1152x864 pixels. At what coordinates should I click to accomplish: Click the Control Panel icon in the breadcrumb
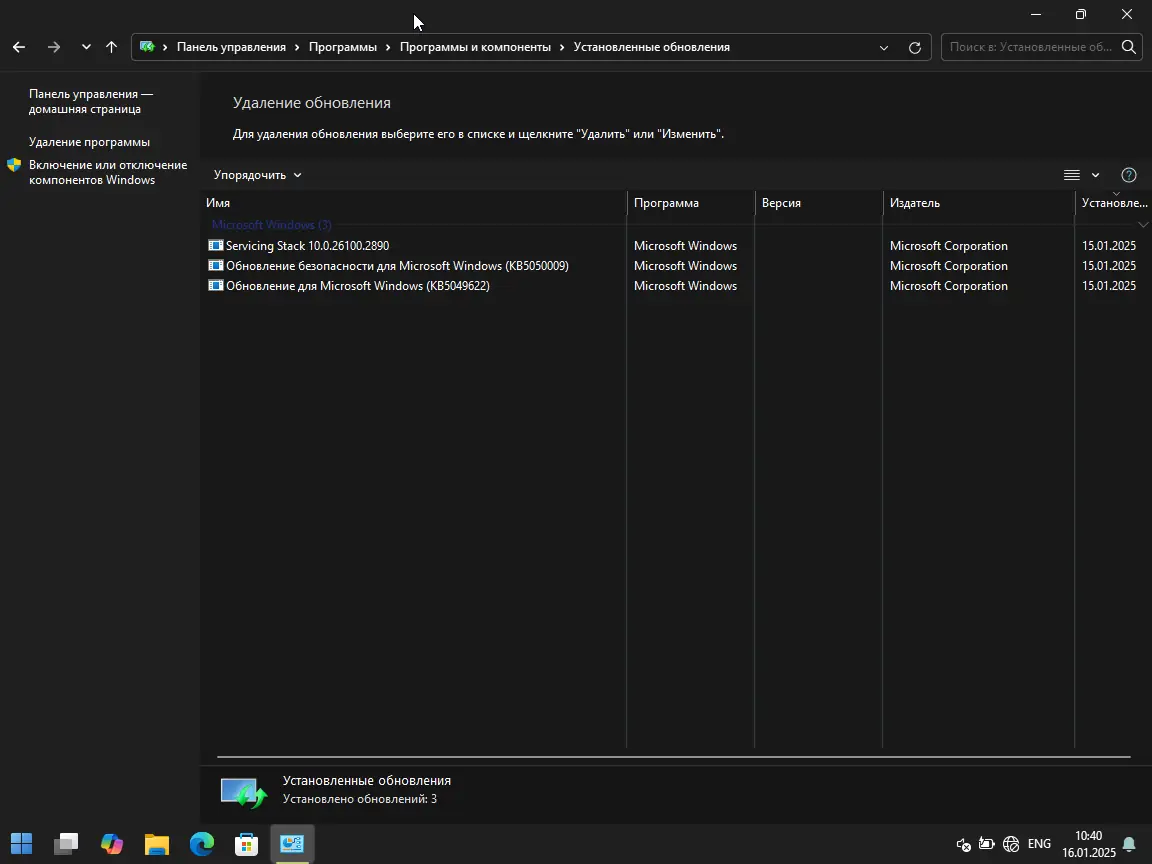click(x=148, y=47)
